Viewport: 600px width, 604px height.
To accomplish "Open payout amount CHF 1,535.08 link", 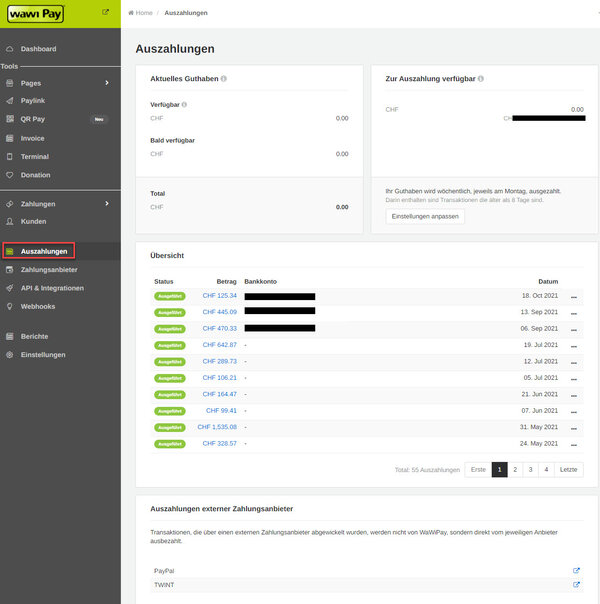I will point(217,427).
